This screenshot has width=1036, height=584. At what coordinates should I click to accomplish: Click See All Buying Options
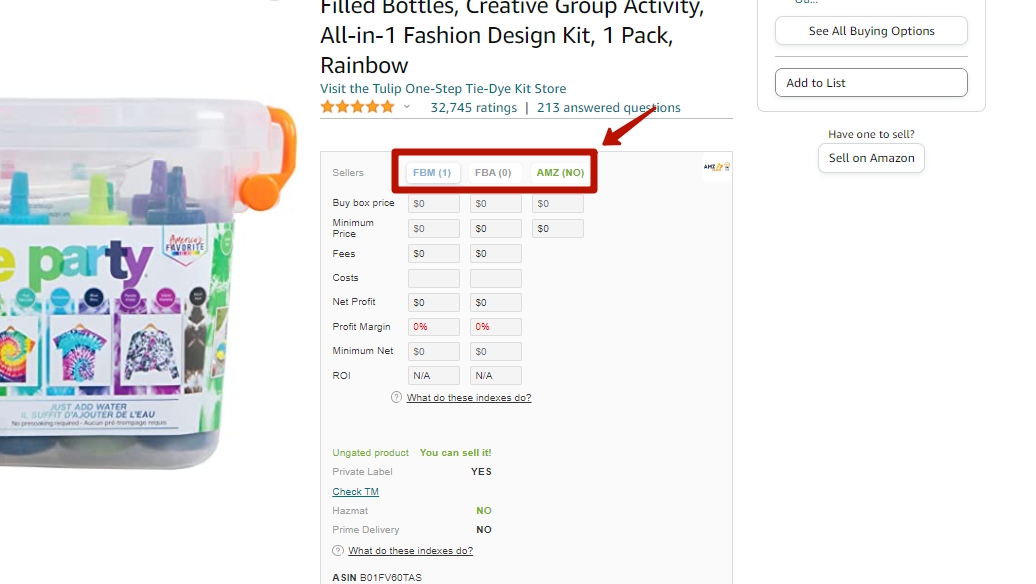point(870,31)
